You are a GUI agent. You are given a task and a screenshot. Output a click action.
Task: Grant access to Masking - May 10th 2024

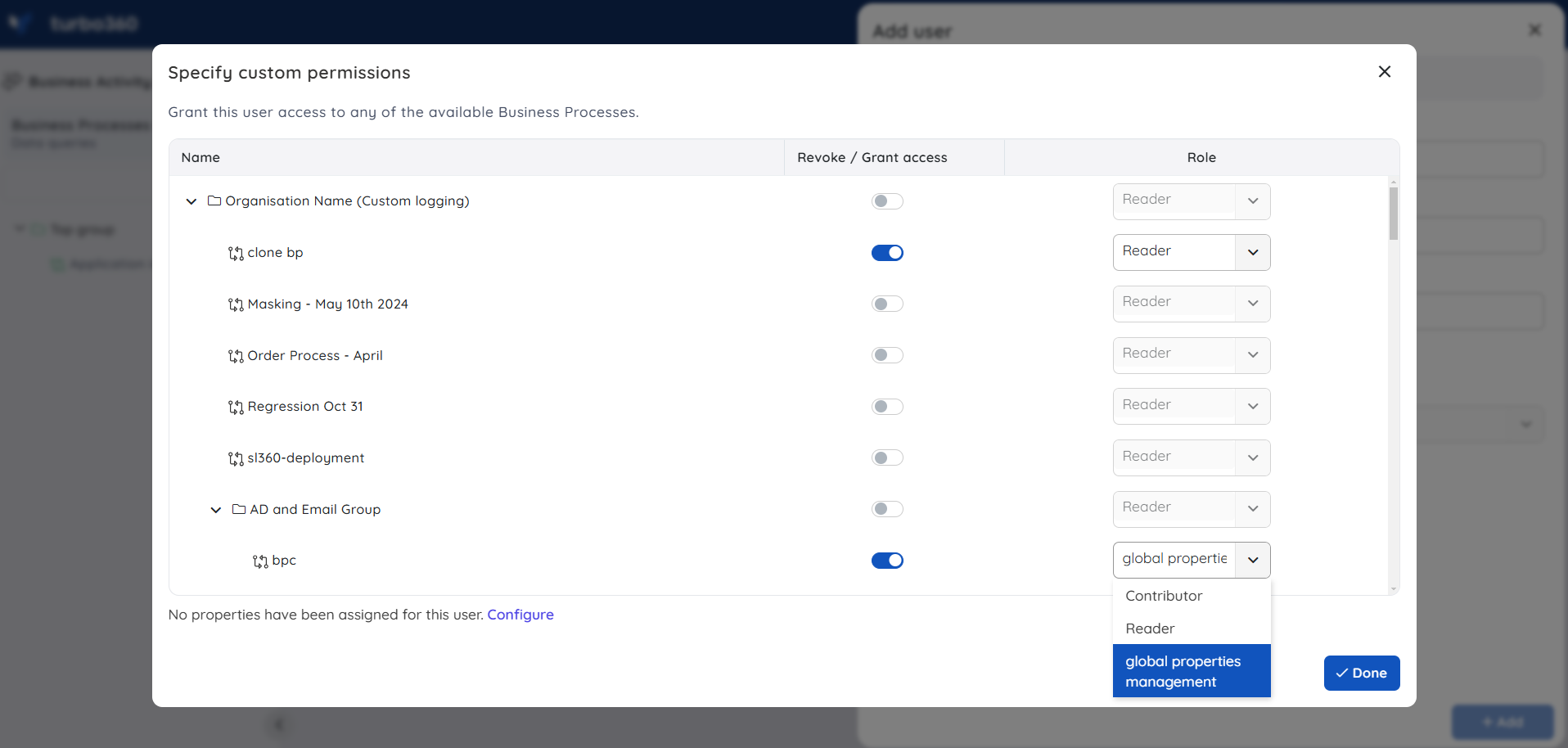[887, 304]
